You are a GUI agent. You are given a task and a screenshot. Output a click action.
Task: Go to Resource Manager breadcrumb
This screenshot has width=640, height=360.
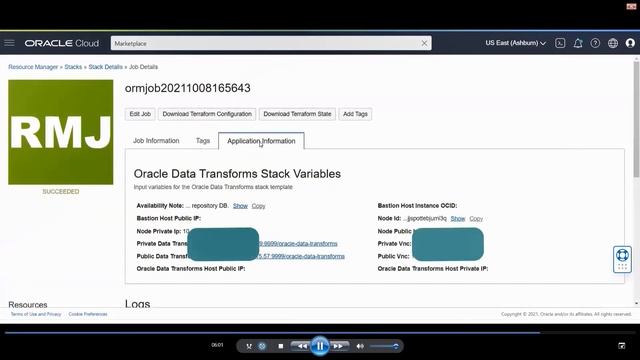[x=33, y=67]
